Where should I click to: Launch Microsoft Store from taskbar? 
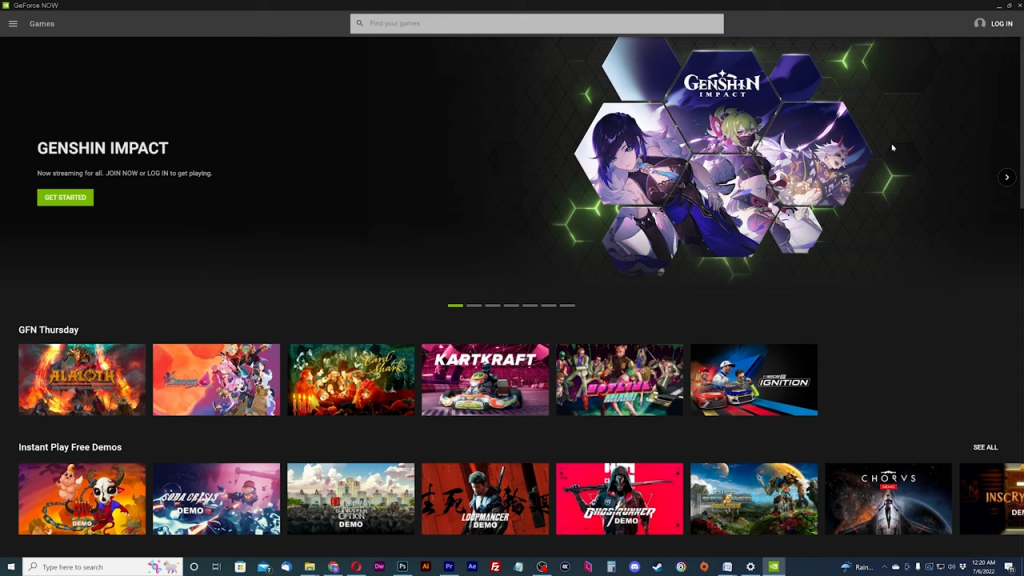coord(240,567)
